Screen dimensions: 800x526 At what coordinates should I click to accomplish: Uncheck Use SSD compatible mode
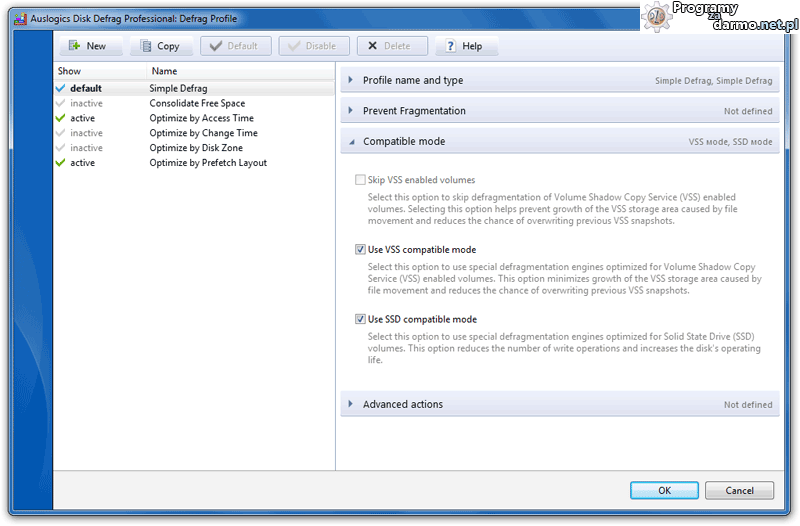coord(360,320)
